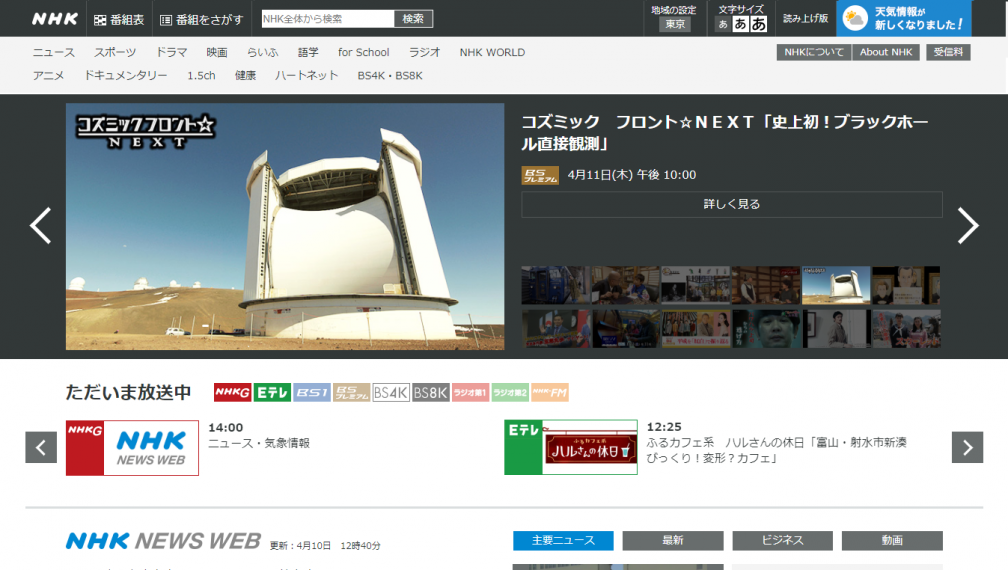The height and width of the screenshot is (570, 1008).
Task: Select the NHK G channel icon
Action: 232,393
